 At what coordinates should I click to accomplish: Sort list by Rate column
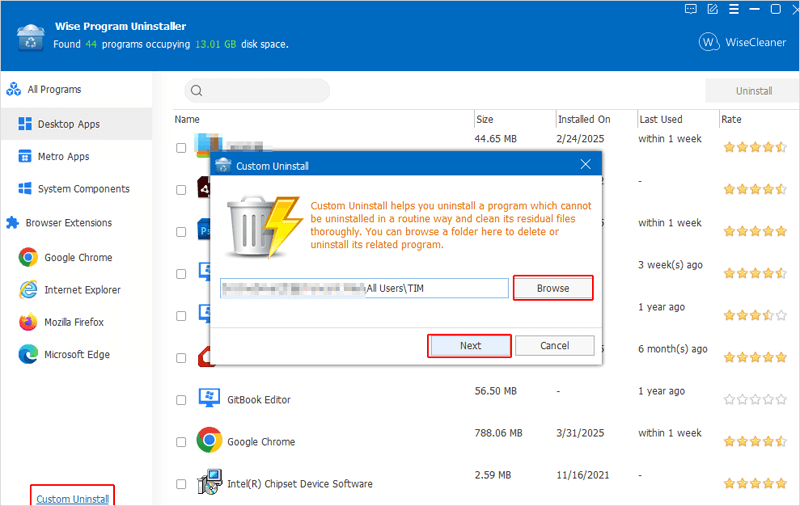[x=731, y=119]
